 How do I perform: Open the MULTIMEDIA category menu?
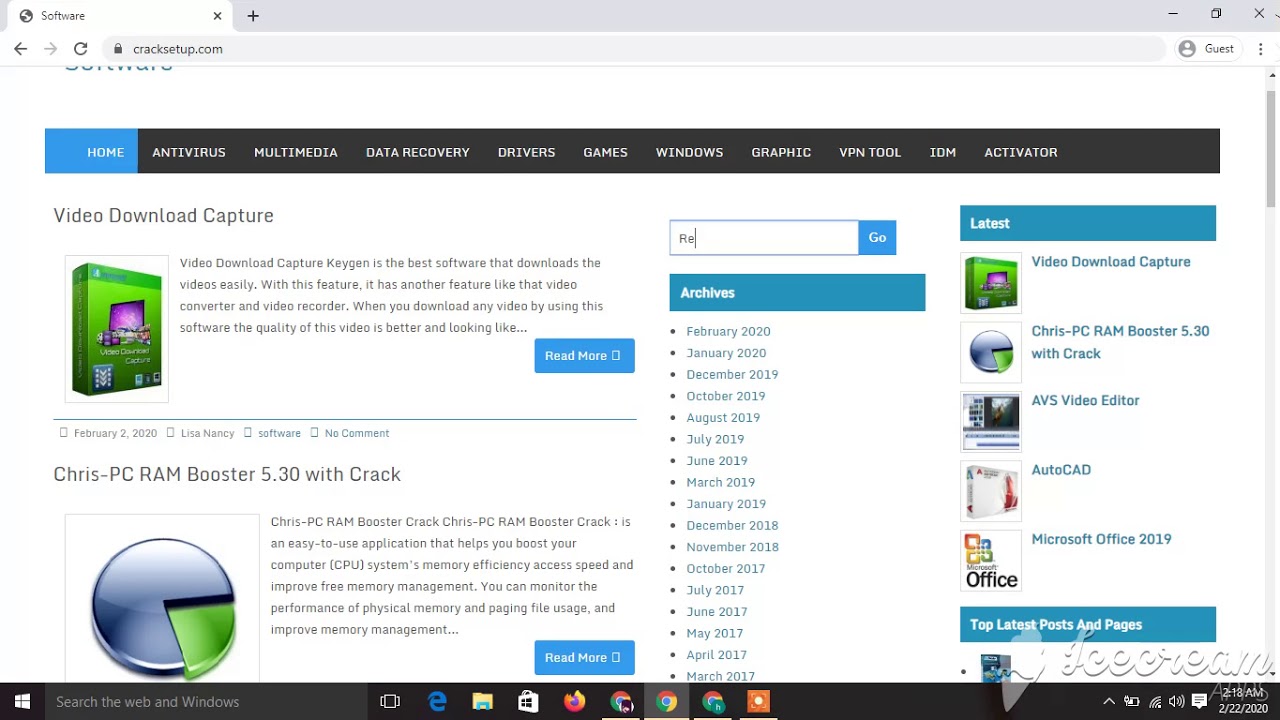(296, 152)
